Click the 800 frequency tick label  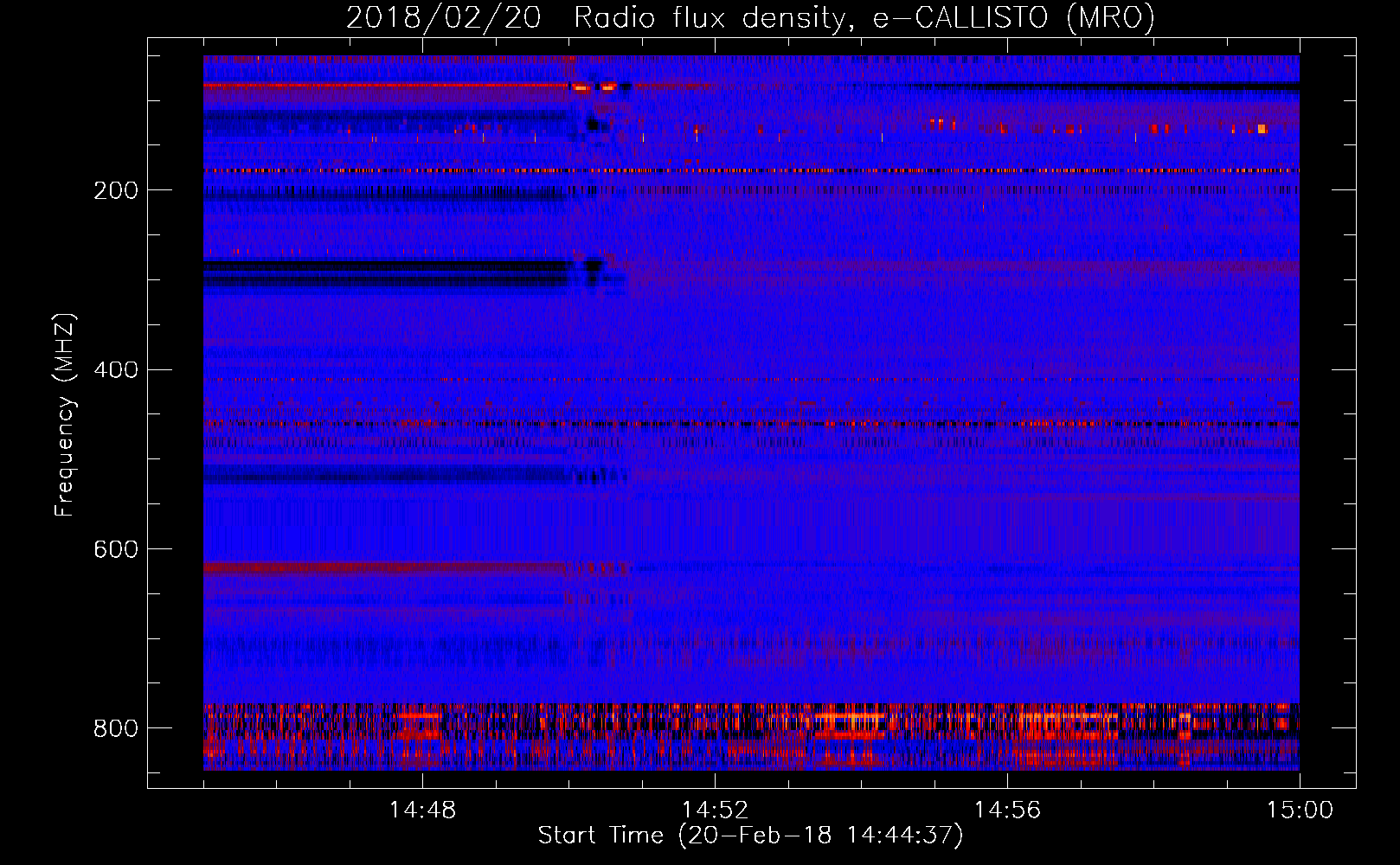click(x=116, y=728)
